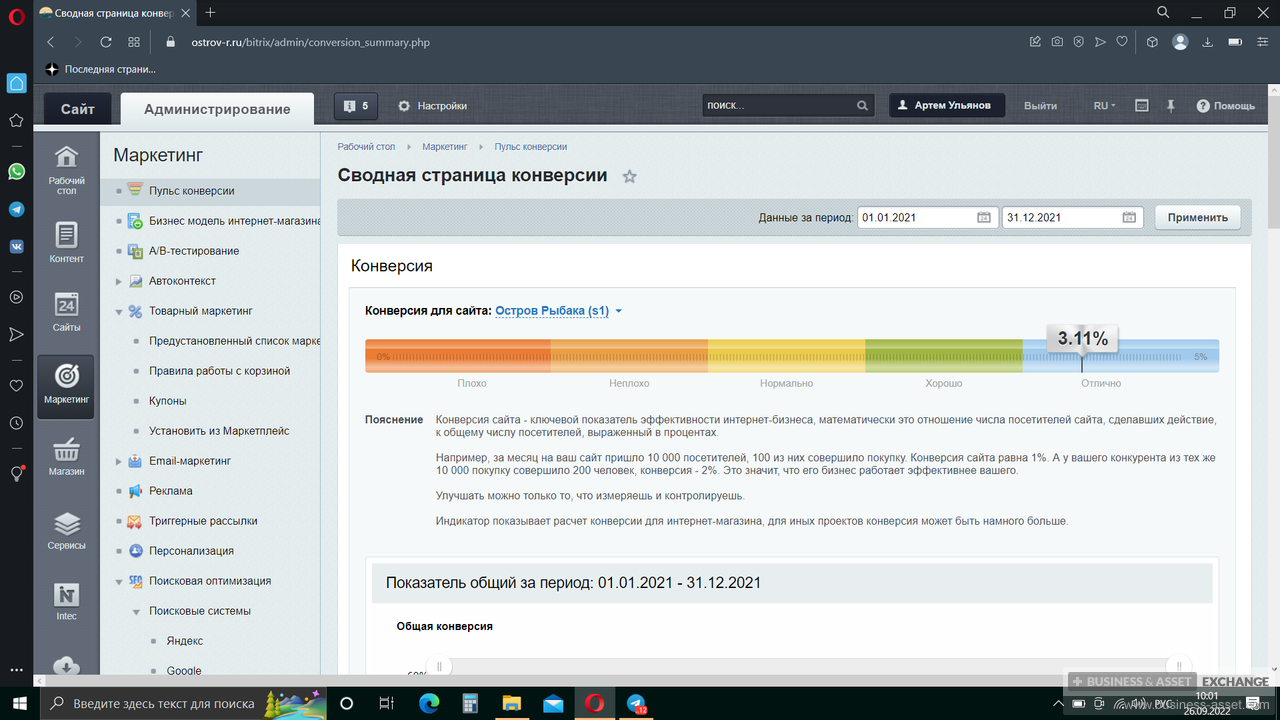Add page to favorites star icon
This screenshot has width=1280, height=720.
629,177
